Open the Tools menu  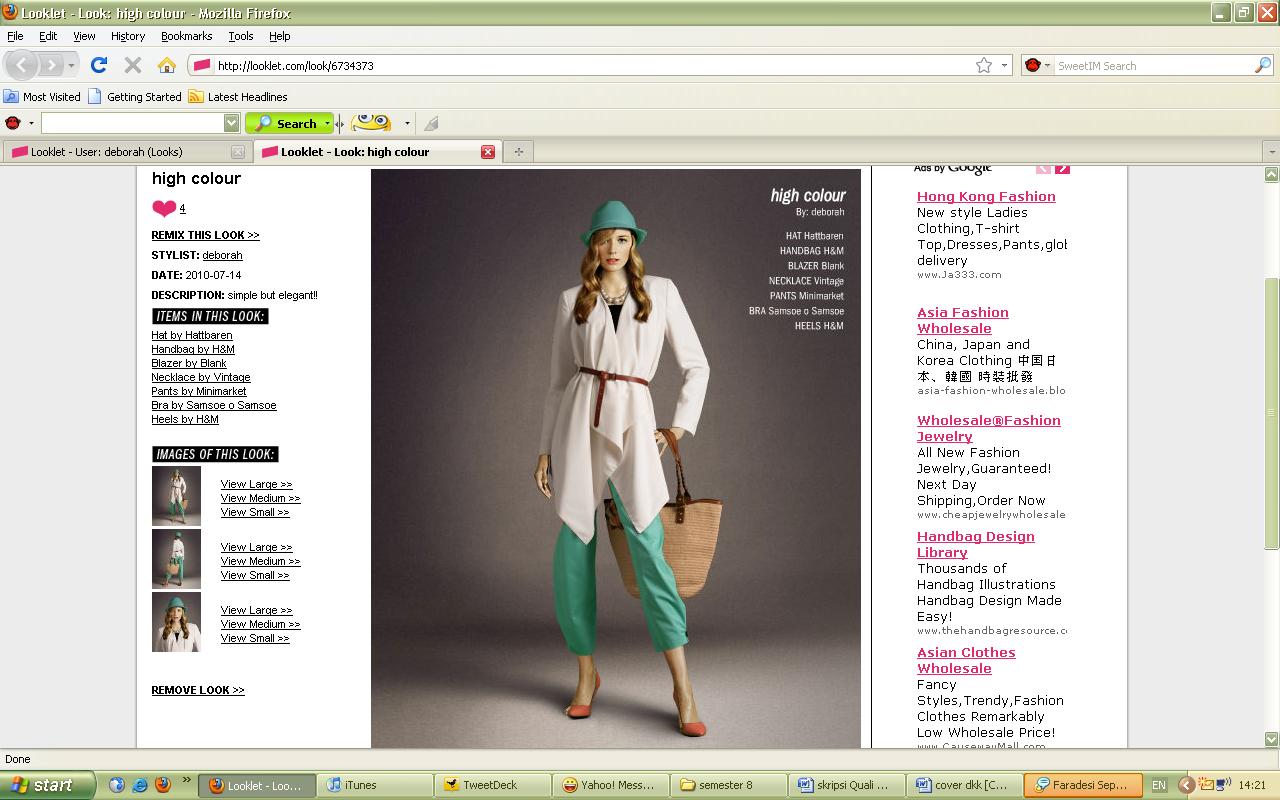[241, 36]
